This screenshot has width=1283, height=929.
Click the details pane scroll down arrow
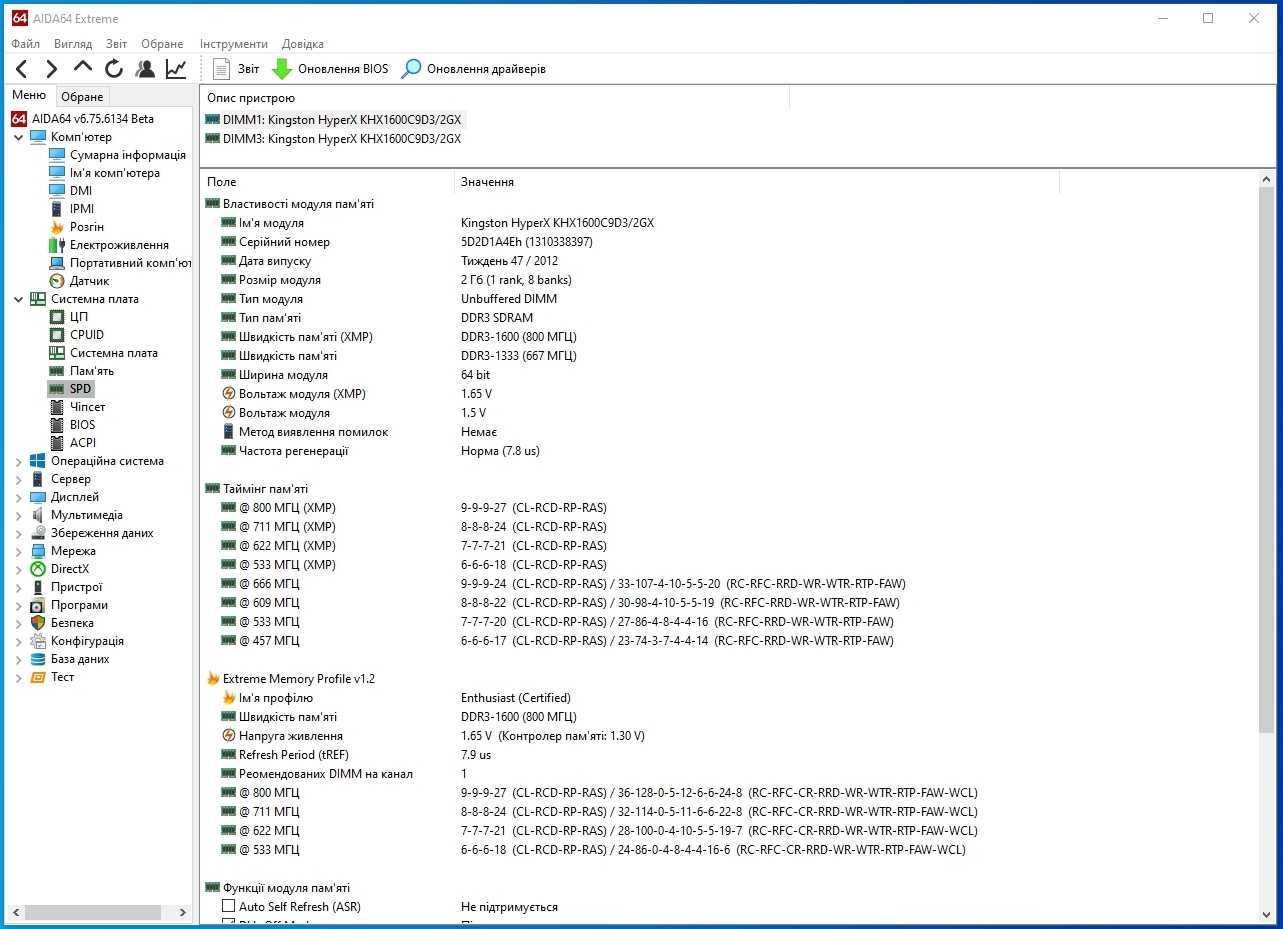coord(1266,914)
